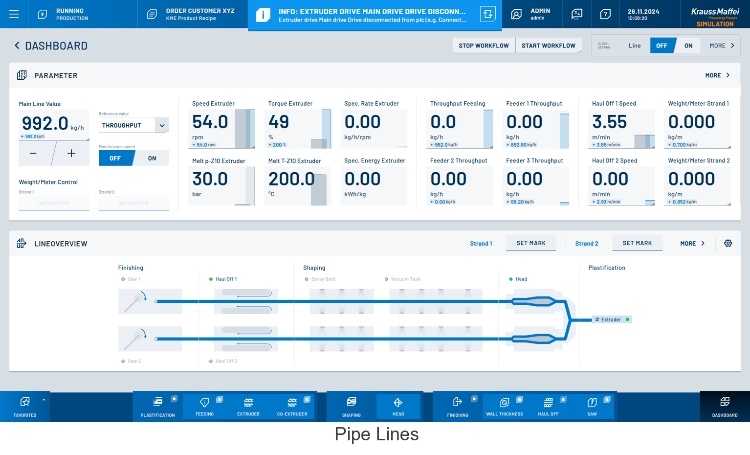Open Favorites in the bottom bar

pos(25,404)
